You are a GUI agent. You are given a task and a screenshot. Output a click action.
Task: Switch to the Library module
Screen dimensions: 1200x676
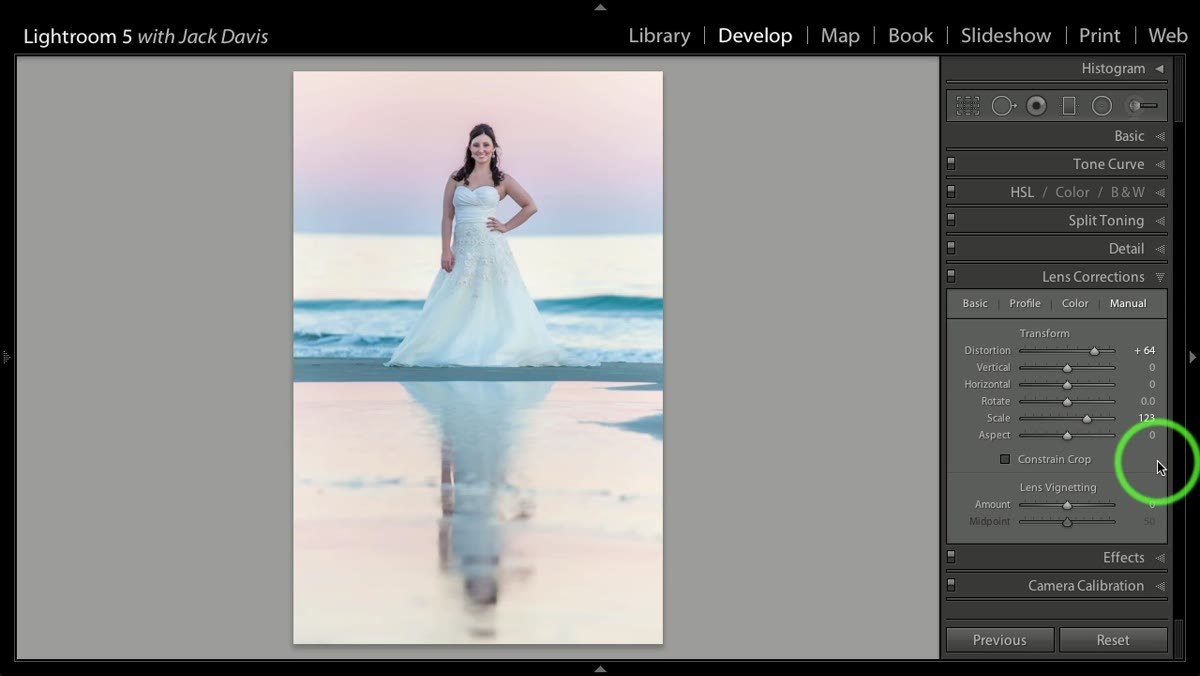659,36
